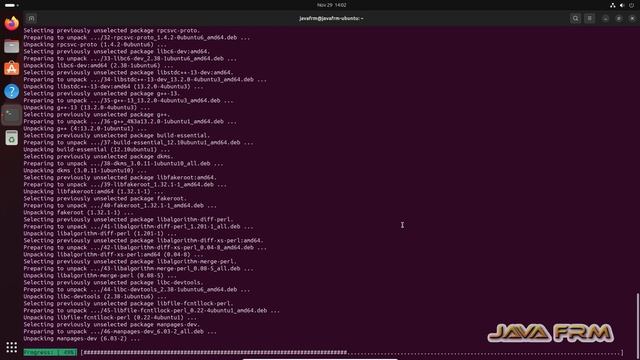The width and height of the screenshot is (640, 360).
Task: Click line 'Unpacking g++-13 (13.2.0-4ubuntu3) ...'
Action: tap(87, 108)
